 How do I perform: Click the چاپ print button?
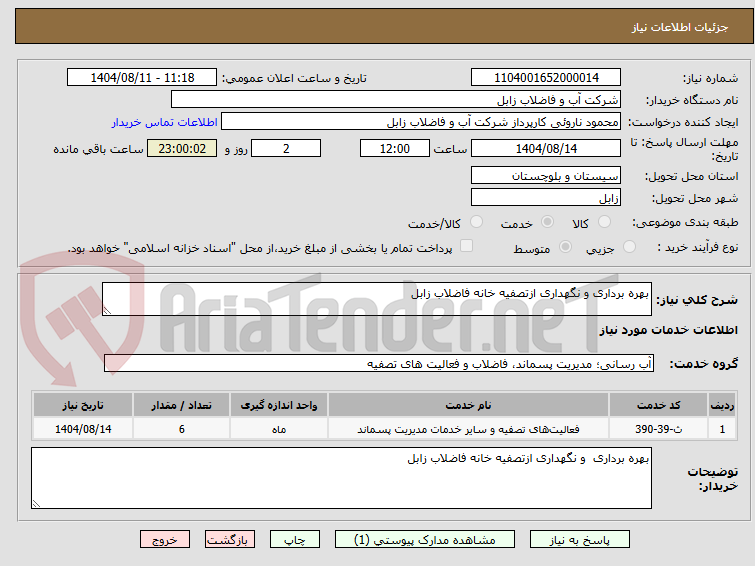[295, 540]
